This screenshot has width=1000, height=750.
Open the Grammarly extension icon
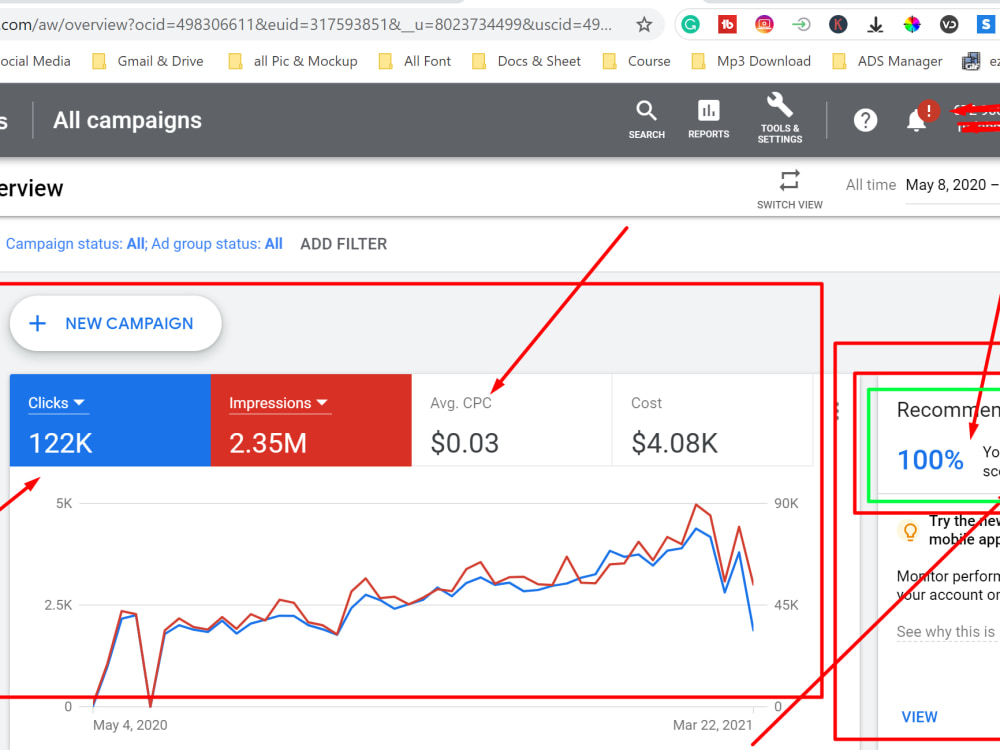[691, 25]
